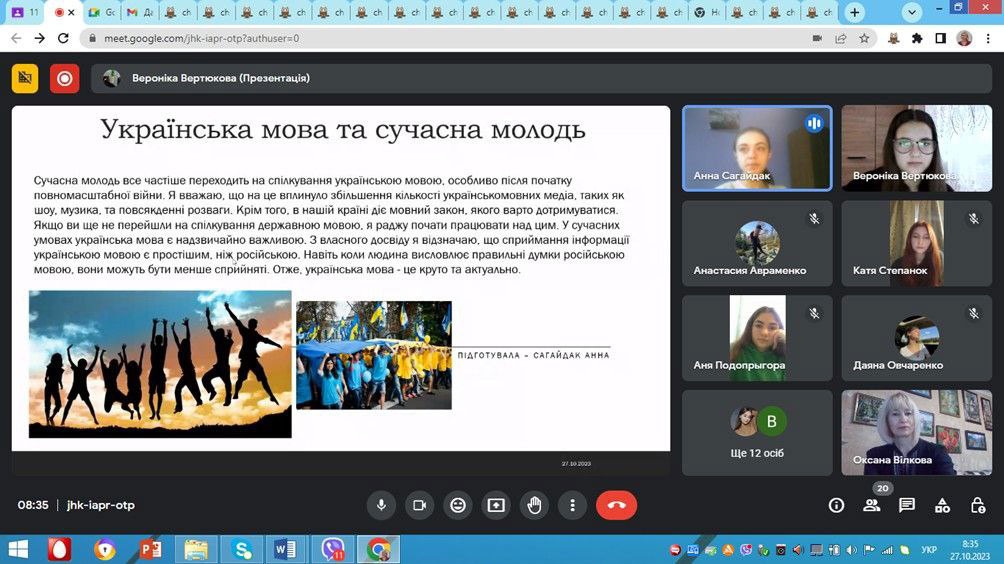Click the yellow captions-off icon at top left
This screenshot has width=1004, height=564.
(x=25, y=78)
